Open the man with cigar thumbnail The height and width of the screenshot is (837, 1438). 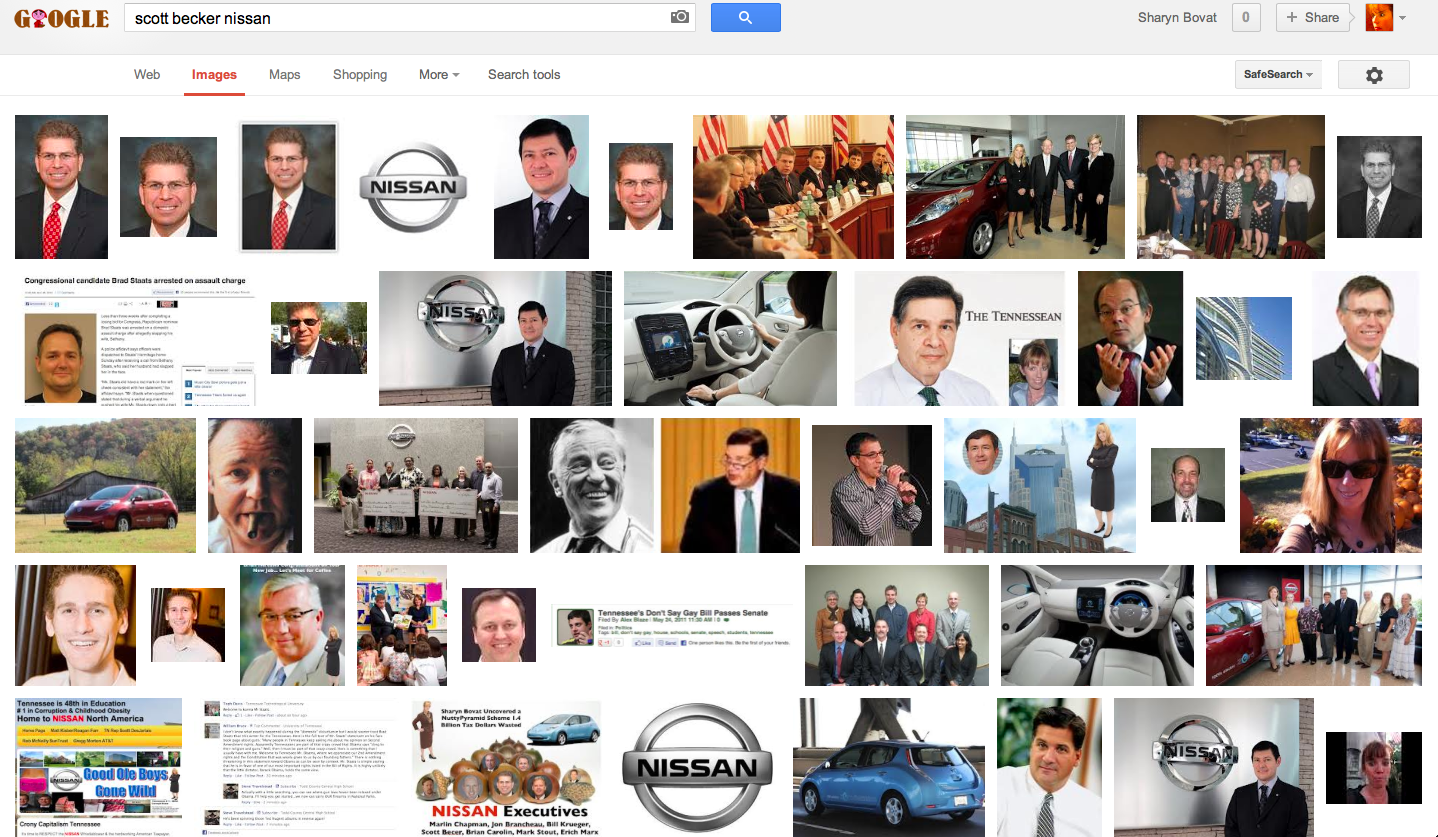[255, 485]
